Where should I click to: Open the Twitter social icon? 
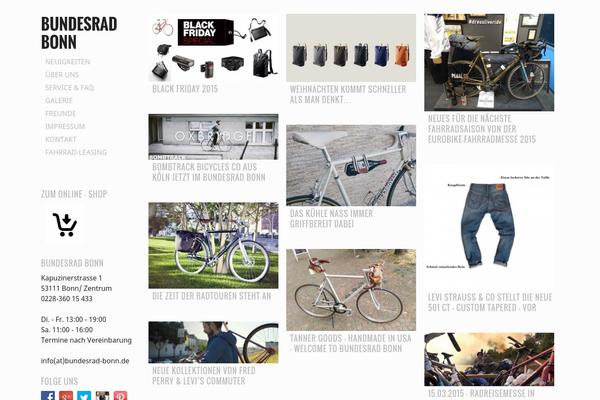coord(84,395)
